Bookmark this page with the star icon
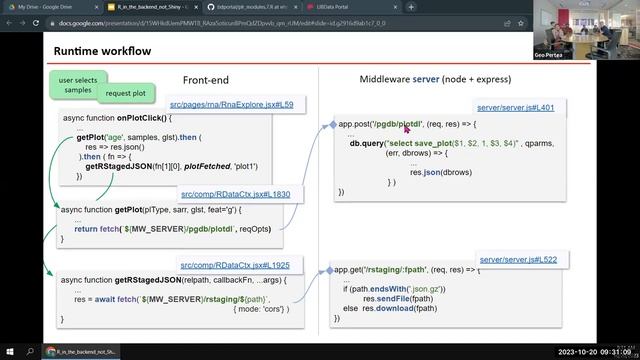Image resolution: width=640 pixels, height=360 pixels. pos(521,23)
